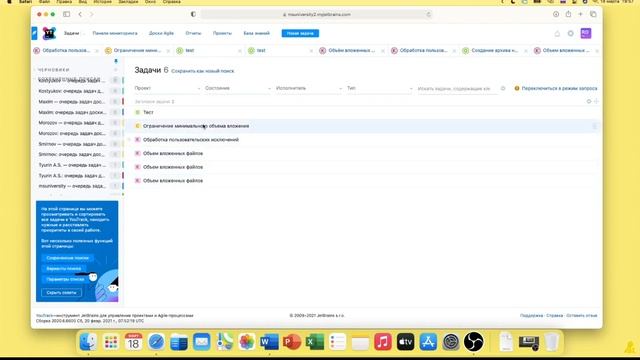This screenshot has height=360, width=640.
Task: Open a new Safari tab with plus icon
Action: (x=580, y=14)
